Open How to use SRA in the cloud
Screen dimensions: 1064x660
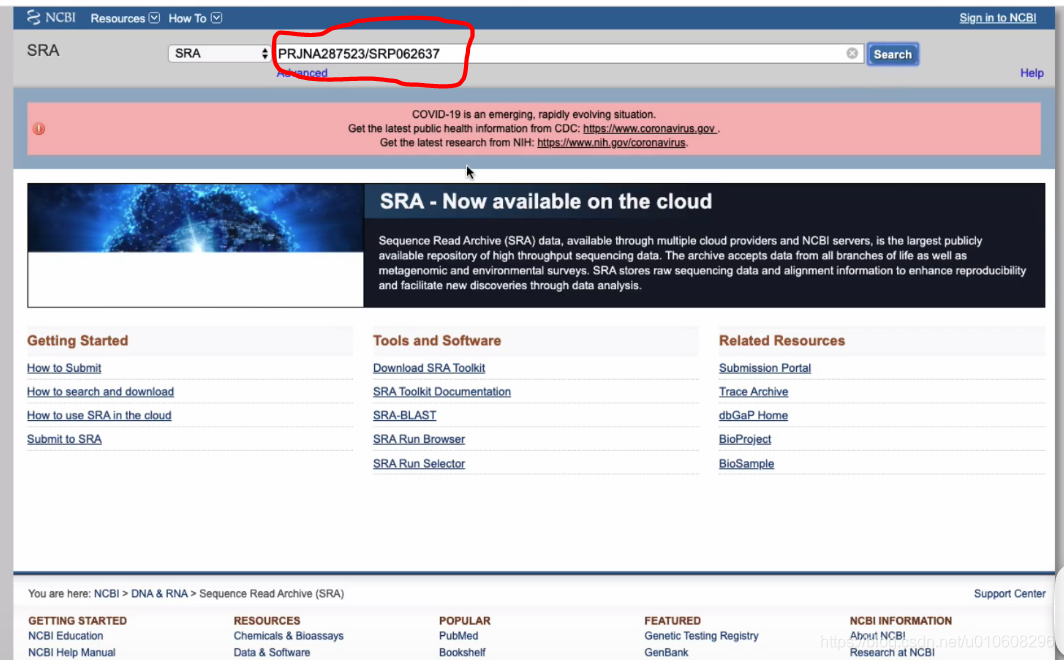point(99,415)
